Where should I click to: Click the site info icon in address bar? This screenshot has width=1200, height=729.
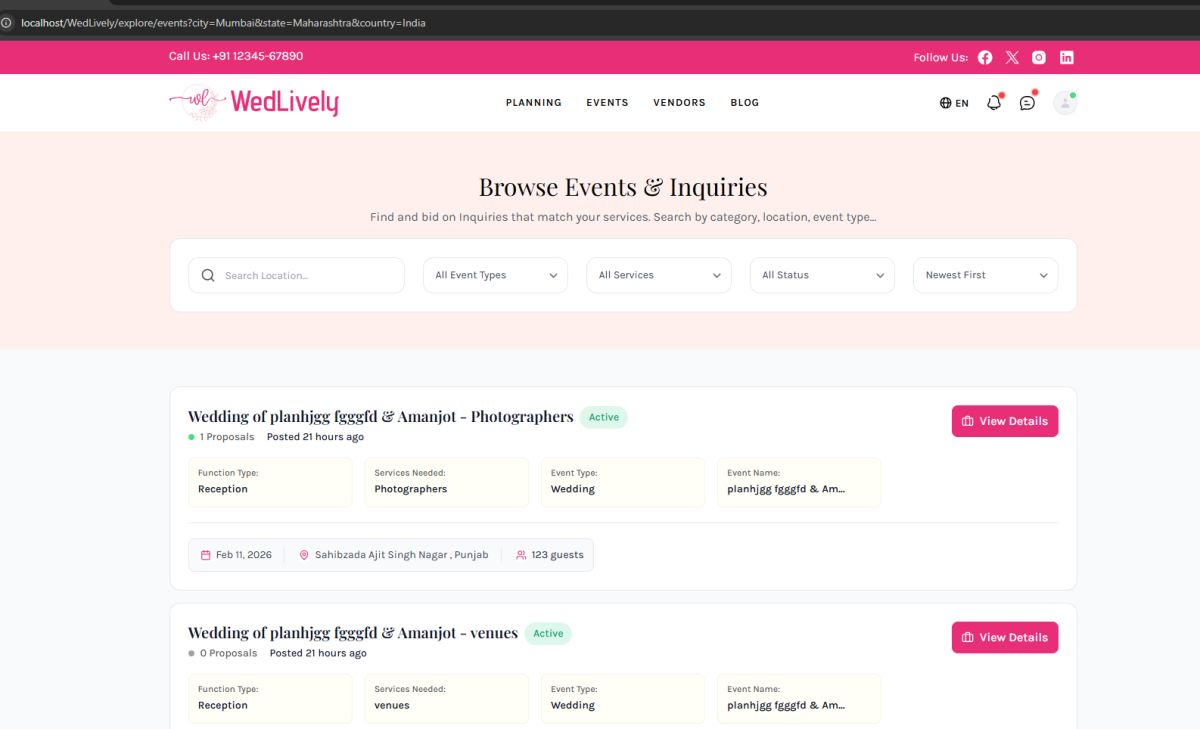(x=7, y=22)
